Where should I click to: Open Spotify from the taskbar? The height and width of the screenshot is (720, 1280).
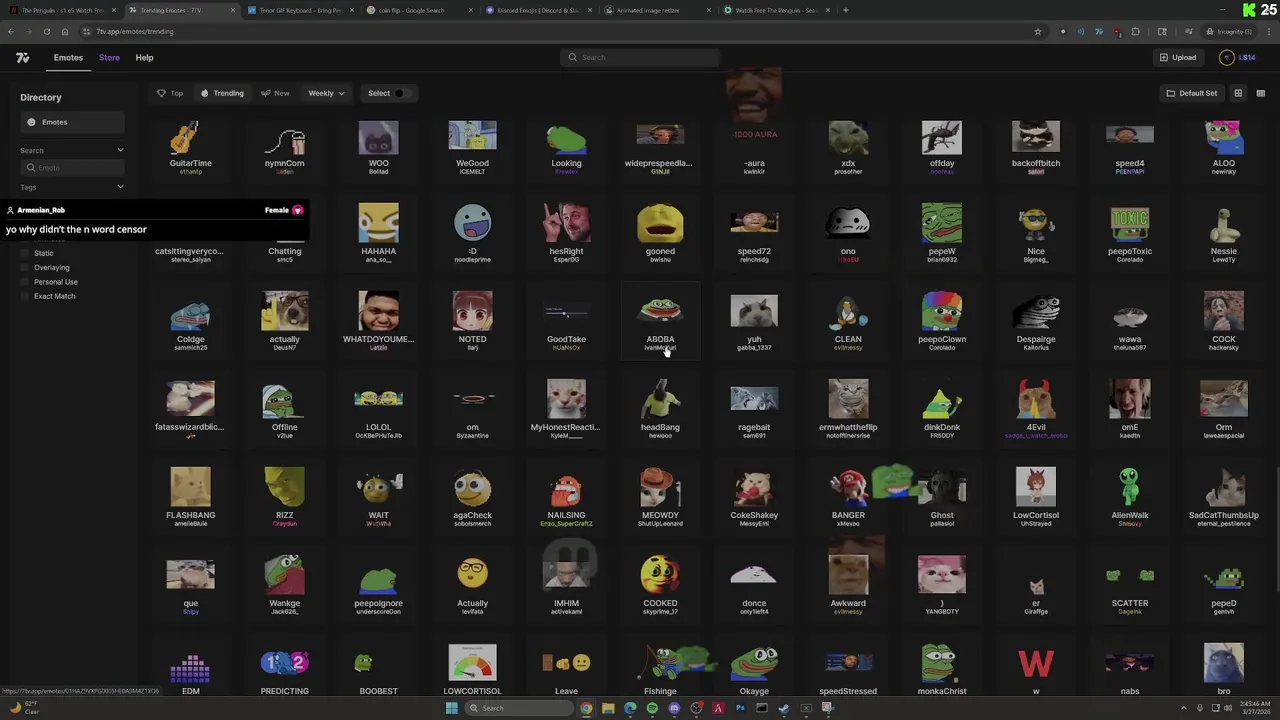coord(652,708)
